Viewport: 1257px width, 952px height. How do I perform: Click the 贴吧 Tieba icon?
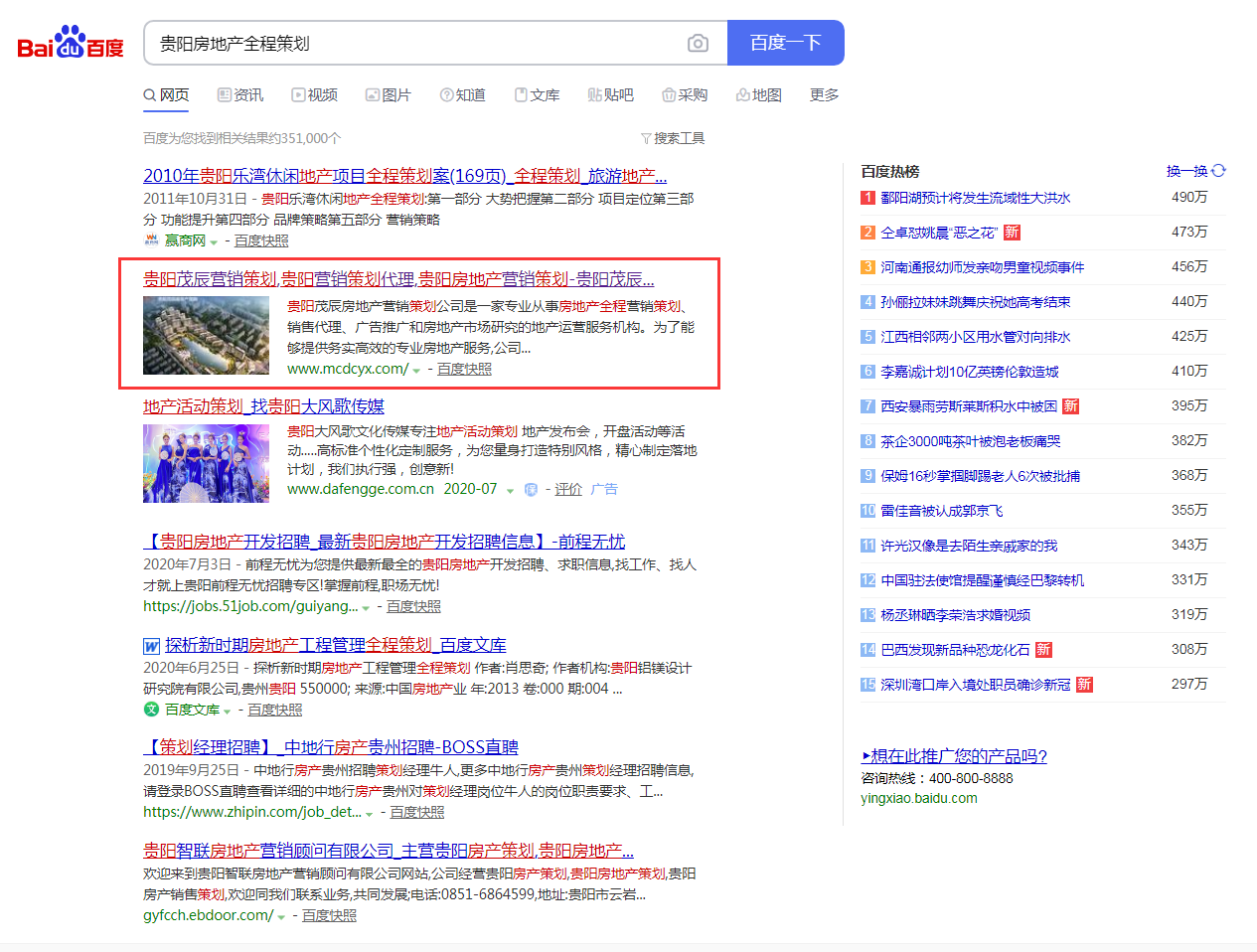click(592, 93)
